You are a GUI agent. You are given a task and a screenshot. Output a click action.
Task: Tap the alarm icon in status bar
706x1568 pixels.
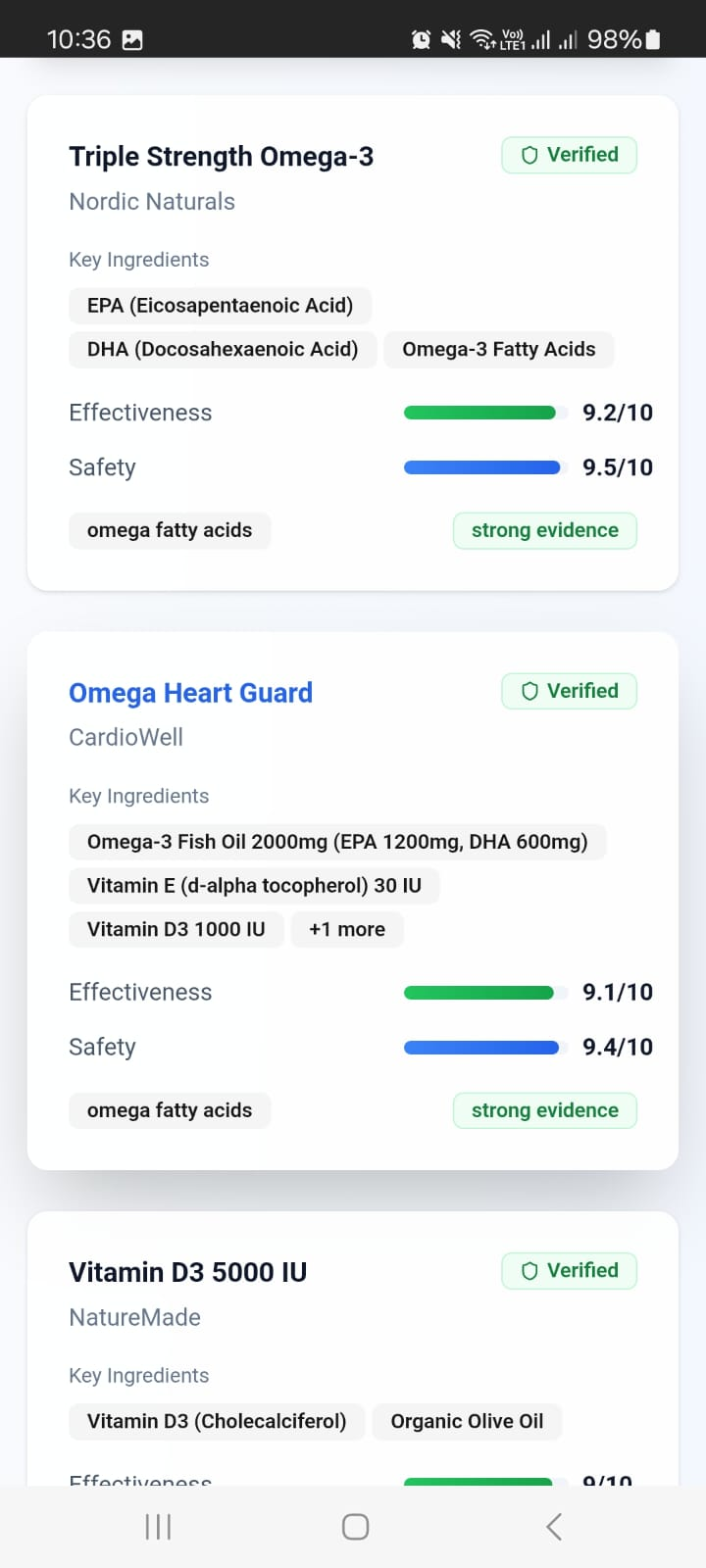(x=421, y=39)
